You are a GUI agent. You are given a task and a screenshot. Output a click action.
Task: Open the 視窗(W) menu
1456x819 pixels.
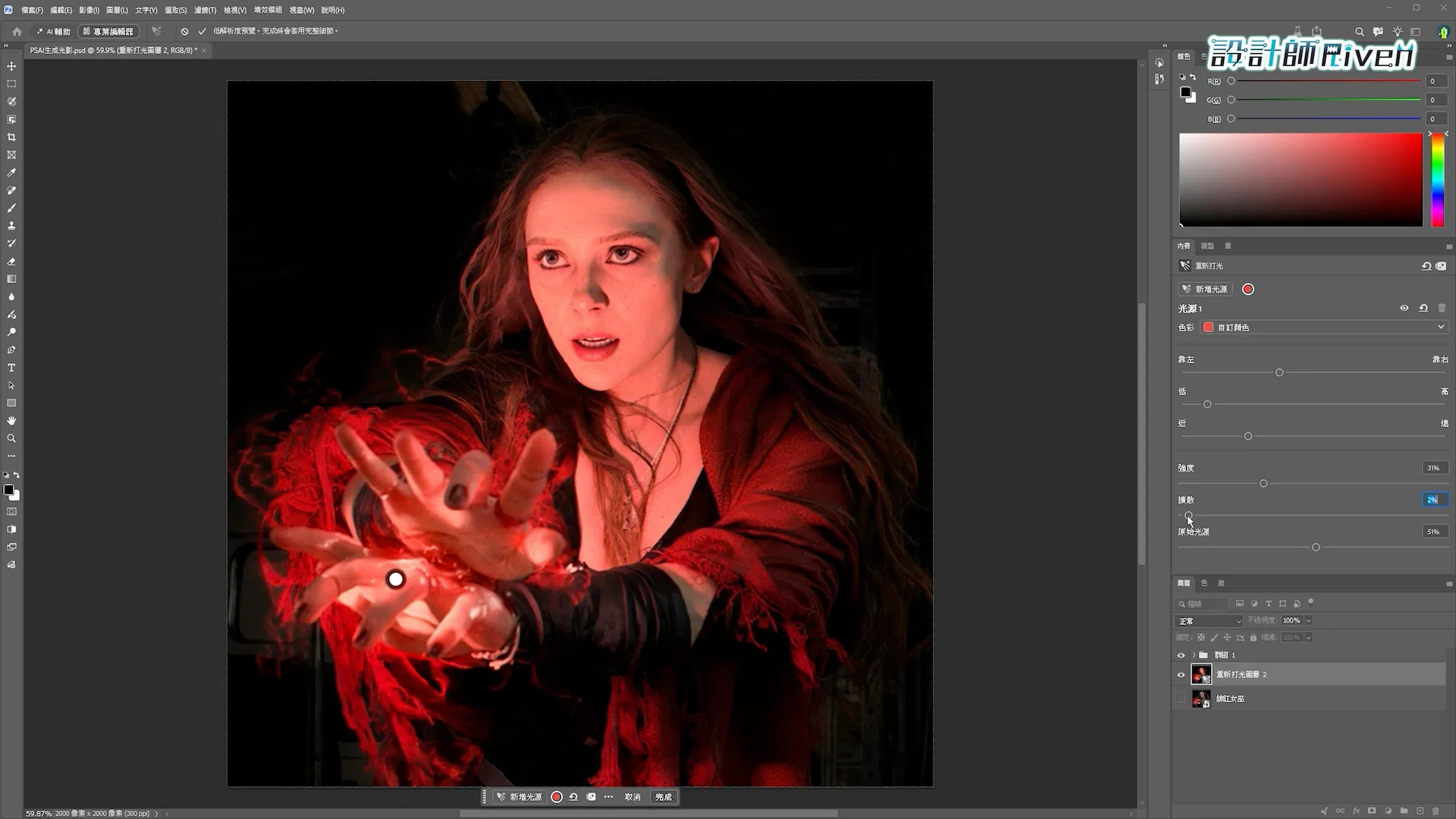click(302, 10)
